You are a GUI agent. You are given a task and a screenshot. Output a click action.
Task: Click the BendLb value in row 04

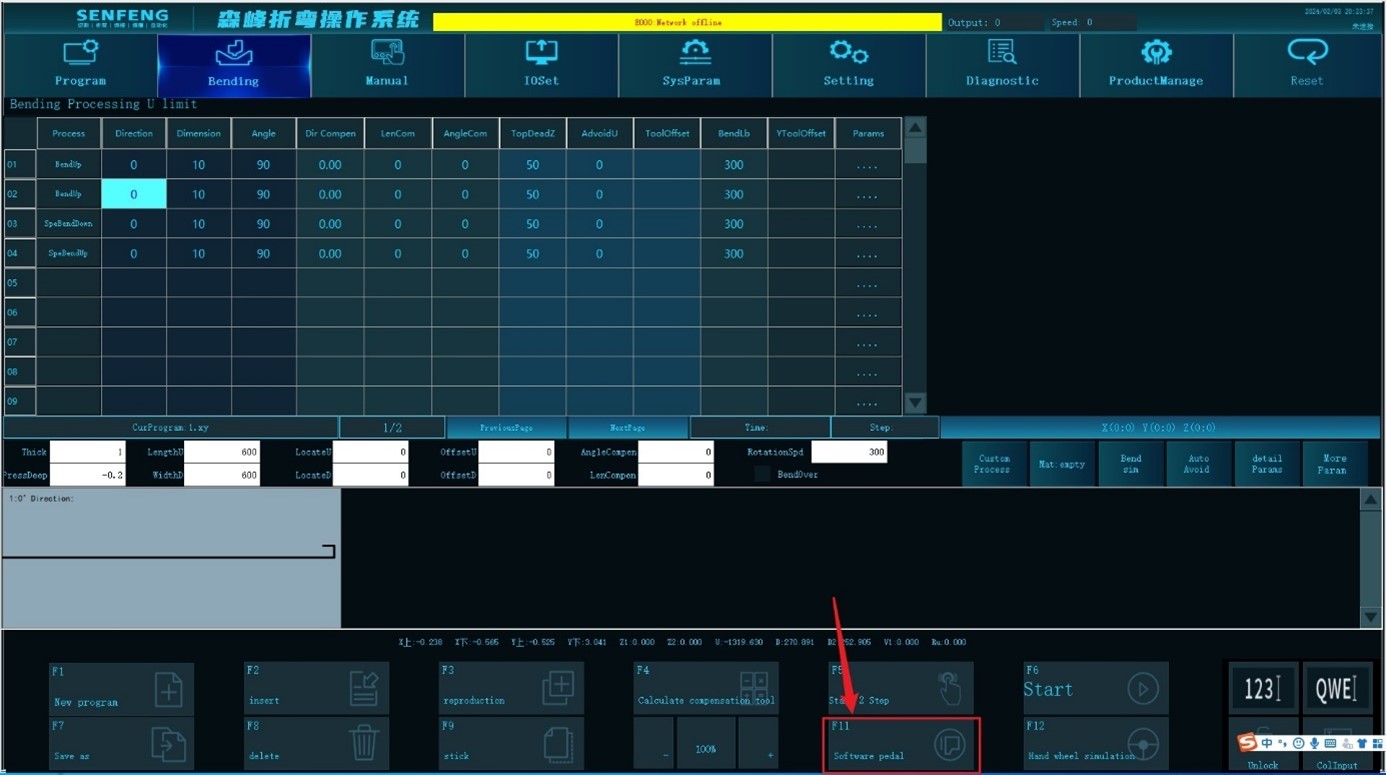(734, 254)
